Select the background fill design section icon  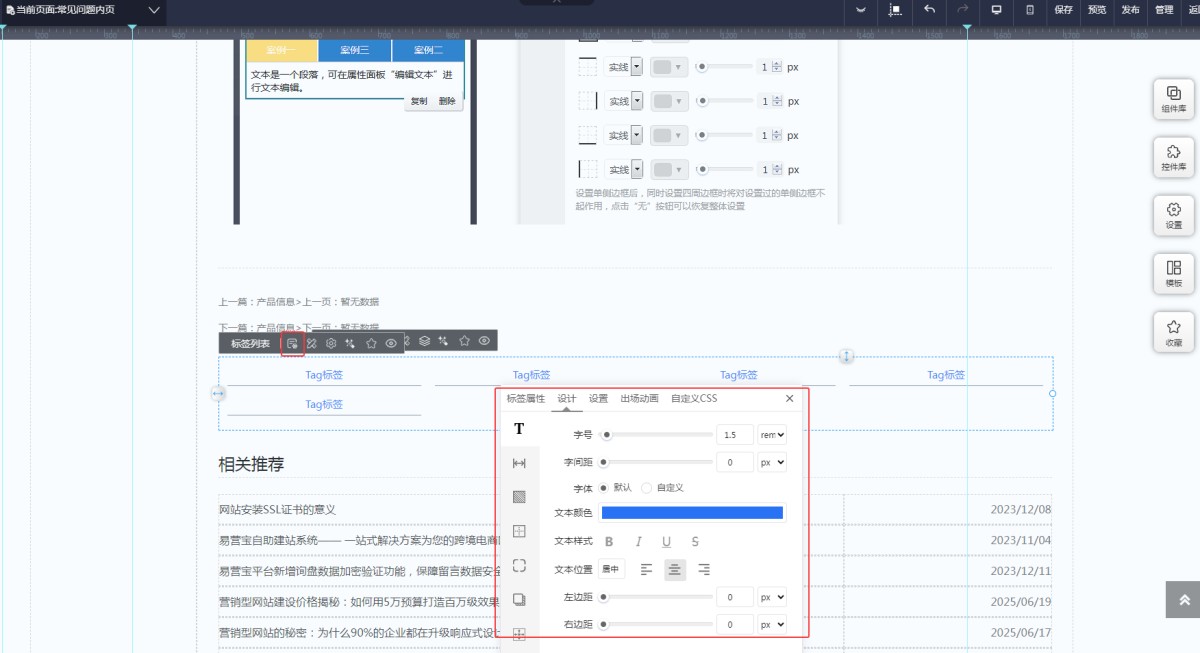519,497
